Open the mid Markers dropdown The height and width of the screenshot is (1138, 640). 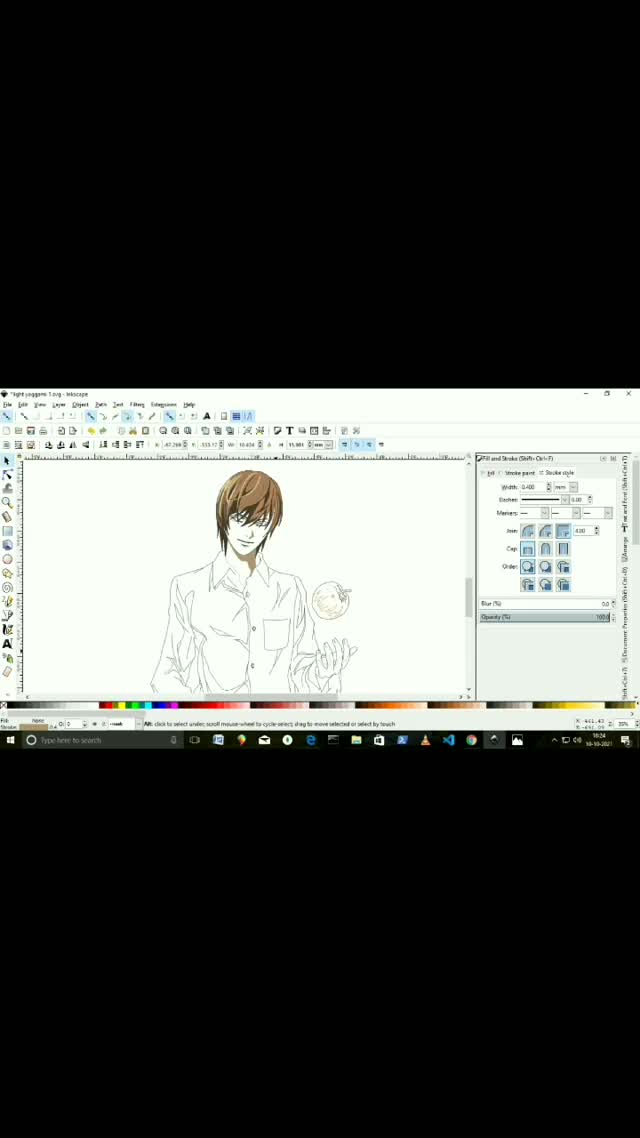point(566,513)
